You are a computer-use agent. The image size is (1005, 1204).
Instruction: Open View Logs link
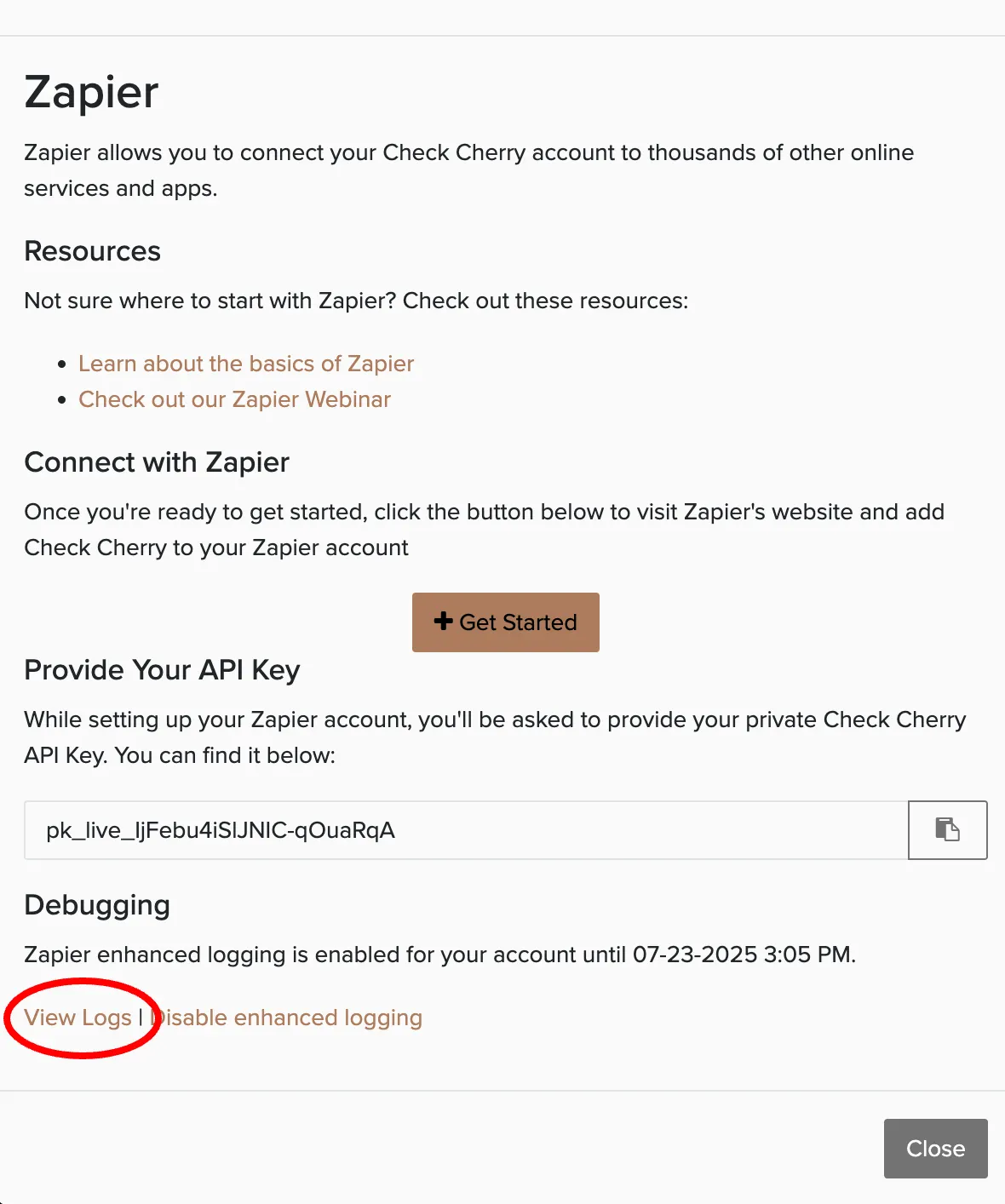pyautogui.click(x=78, y=1018)
